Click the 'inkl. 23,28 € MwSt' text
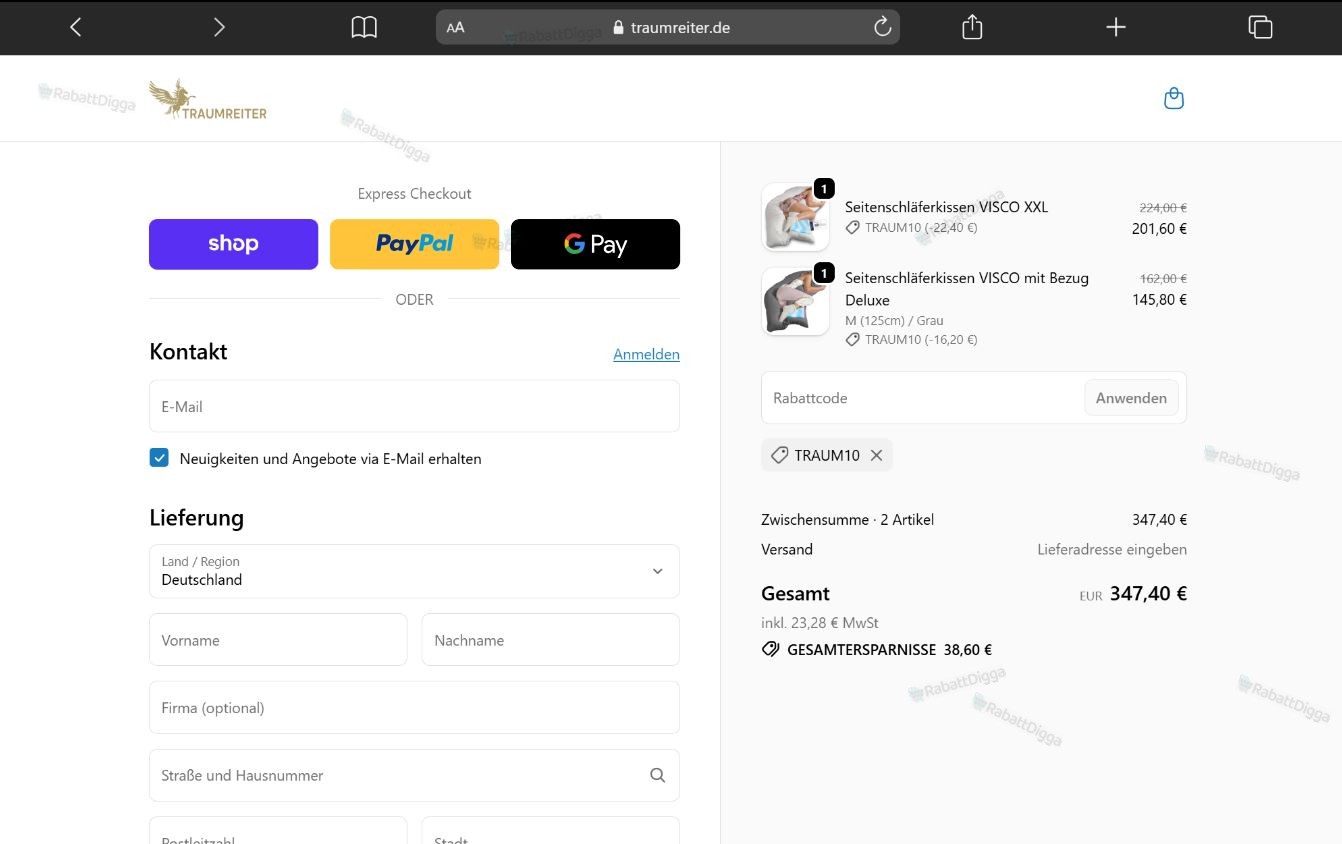 click(x=820, y=622)
